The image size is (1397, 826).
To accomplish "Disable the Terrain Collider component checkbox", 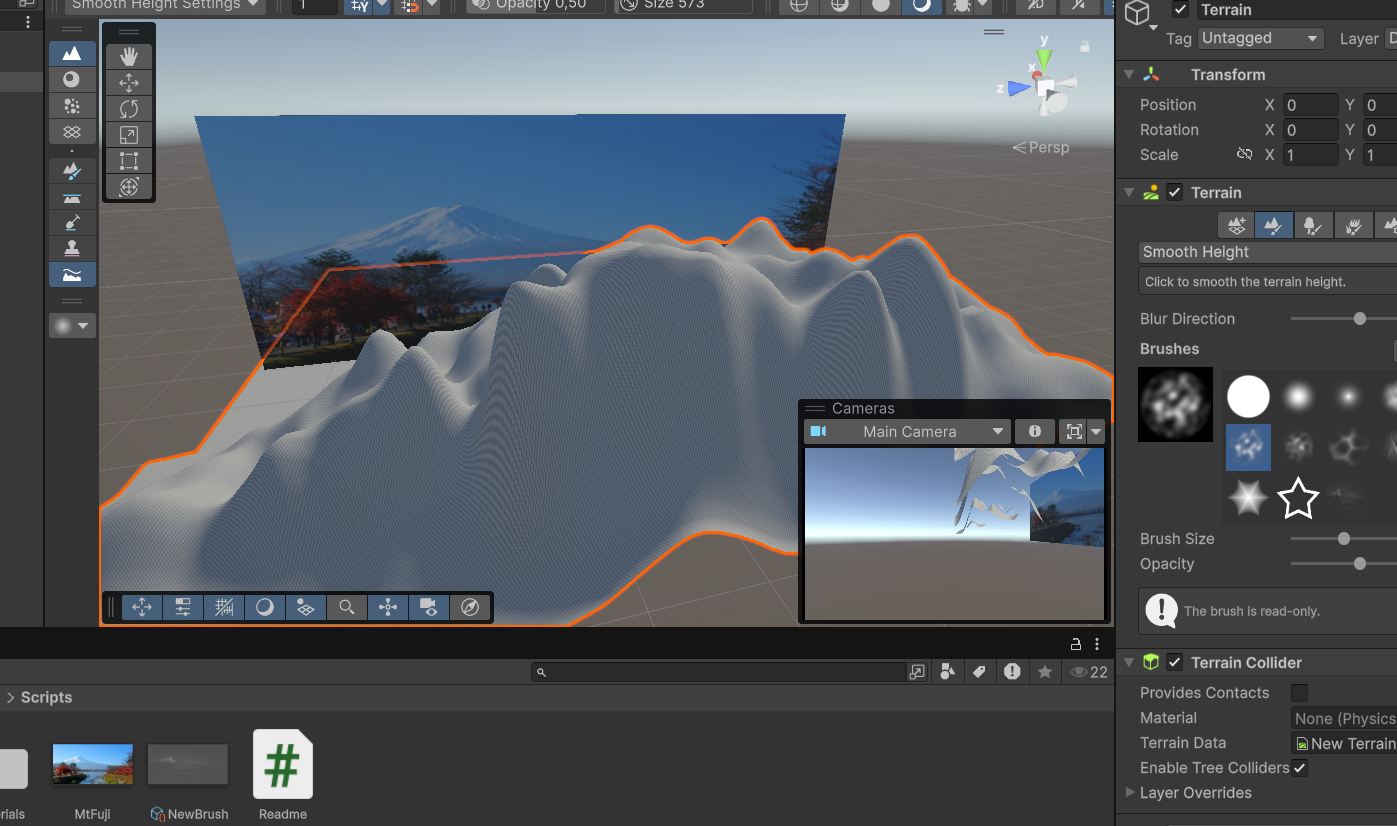I will [1175, 662].
